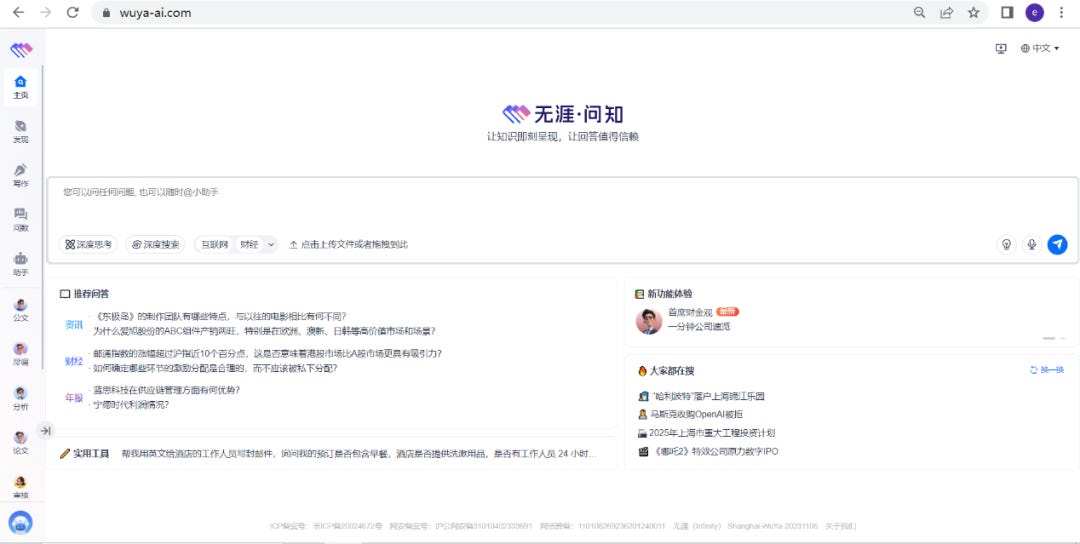1080x544 pixels.
Task: Click the 京ICP备 footer registration number
Action: [348, 526]
